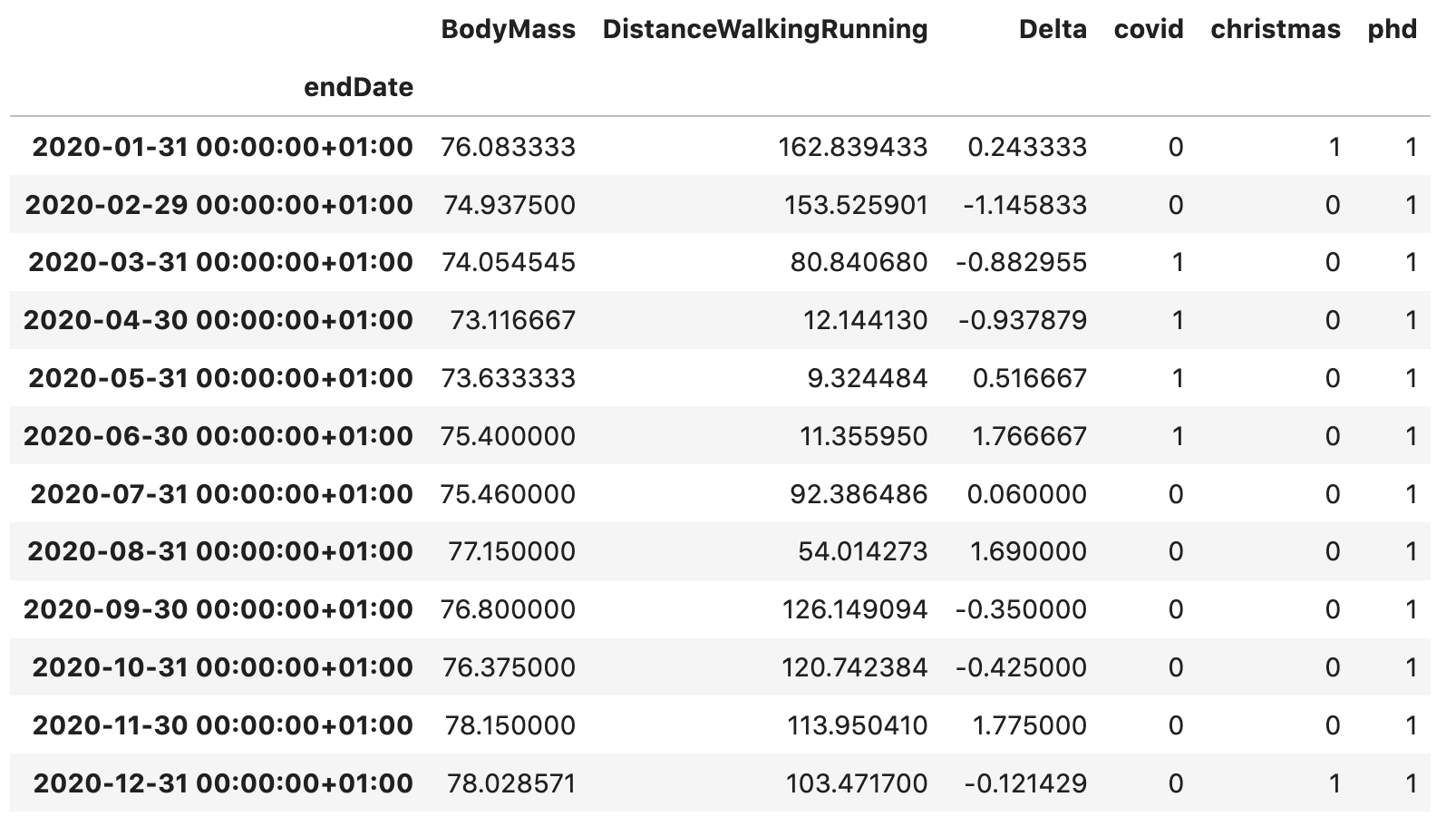Select the 2020-01-31 00:00:00+01:00 row label
1456x836 pixels.
click(222, 147)
